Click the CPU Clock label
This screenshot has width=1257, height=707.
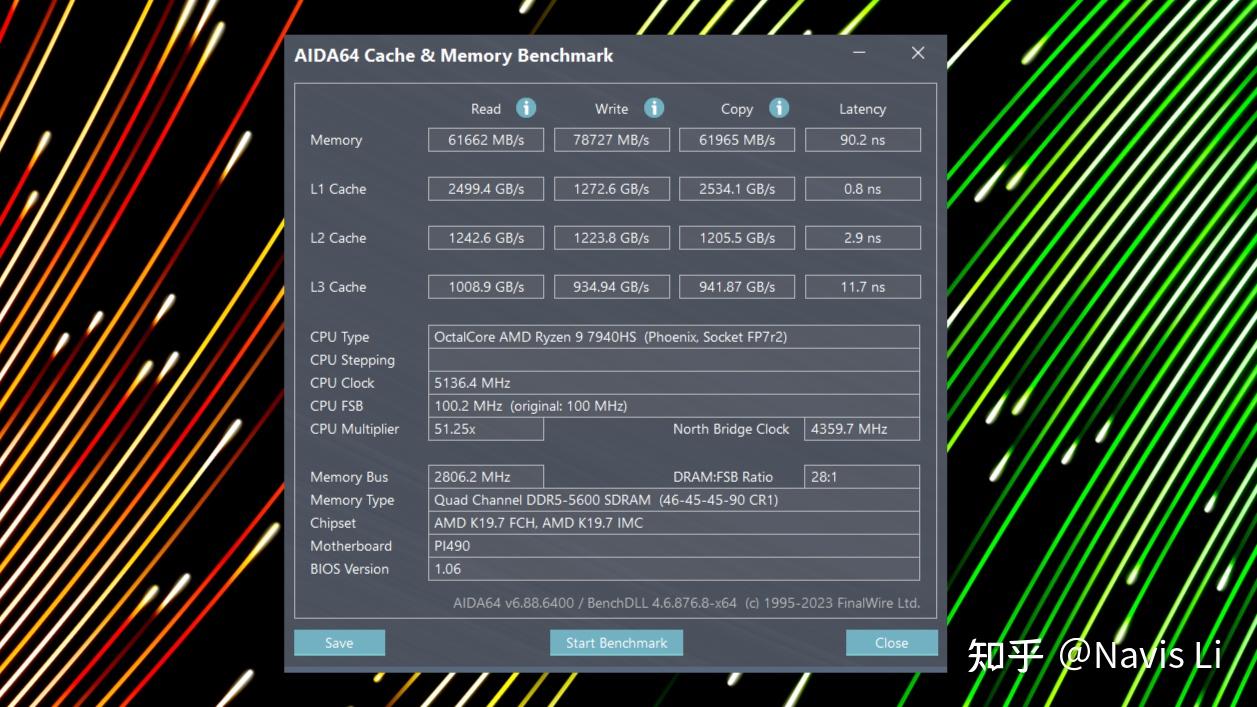tap(342, 383)
